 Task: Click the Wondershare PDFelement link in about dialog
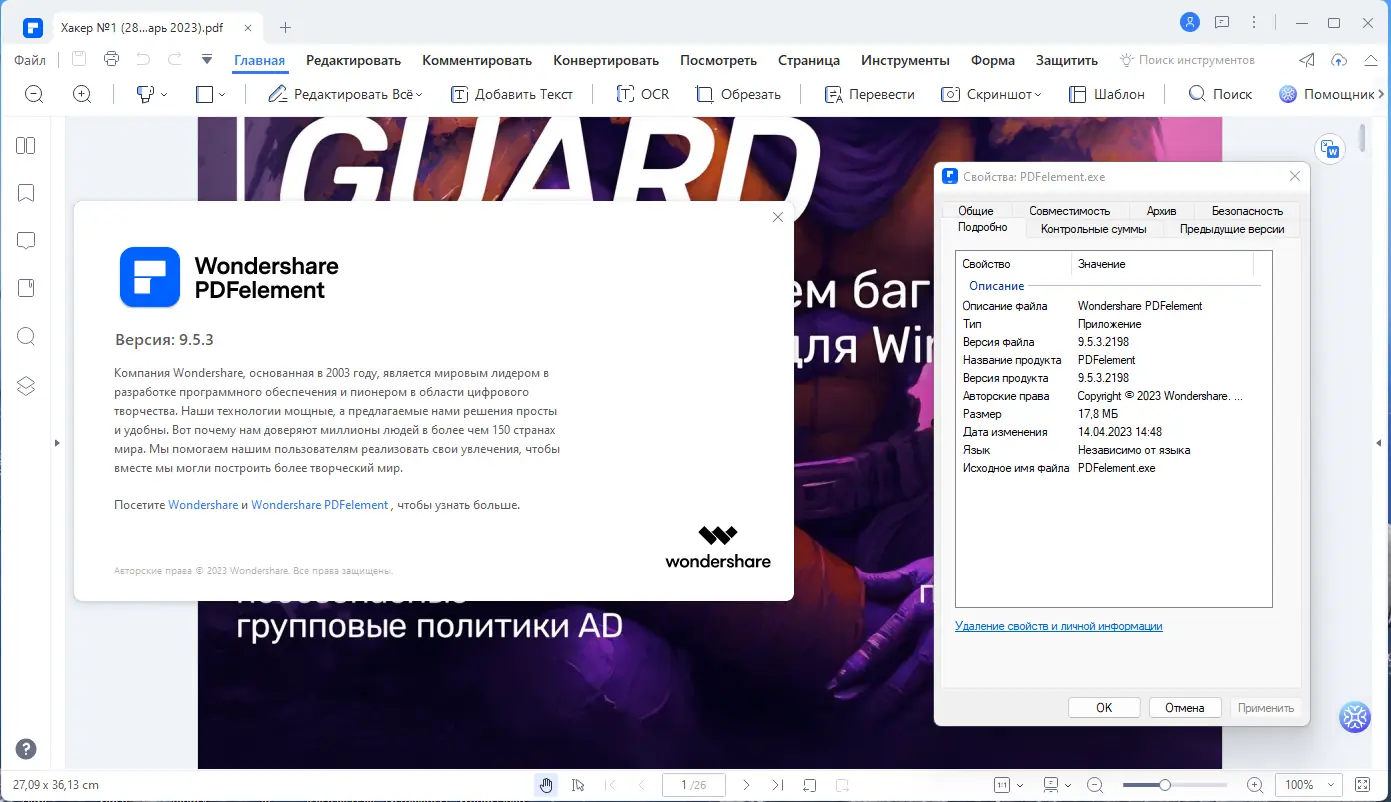319,504
